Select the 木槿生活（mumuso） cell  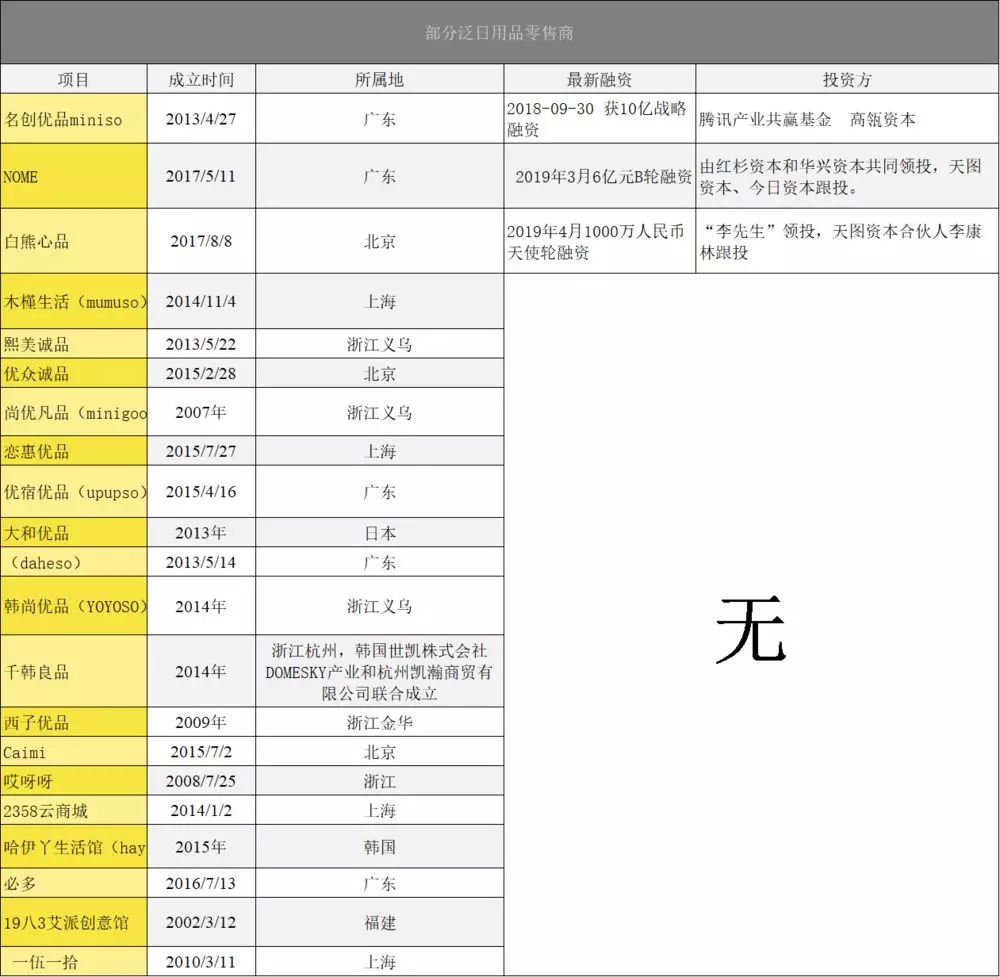coord(74,301)
